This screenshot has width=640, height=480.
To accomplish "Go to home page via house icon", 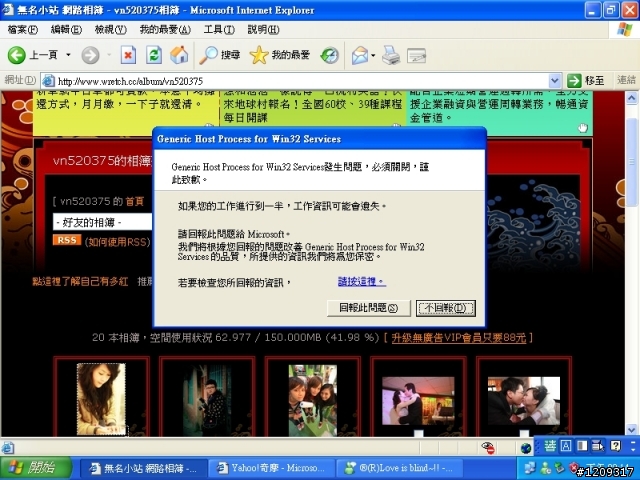I will tap(179, 55).
